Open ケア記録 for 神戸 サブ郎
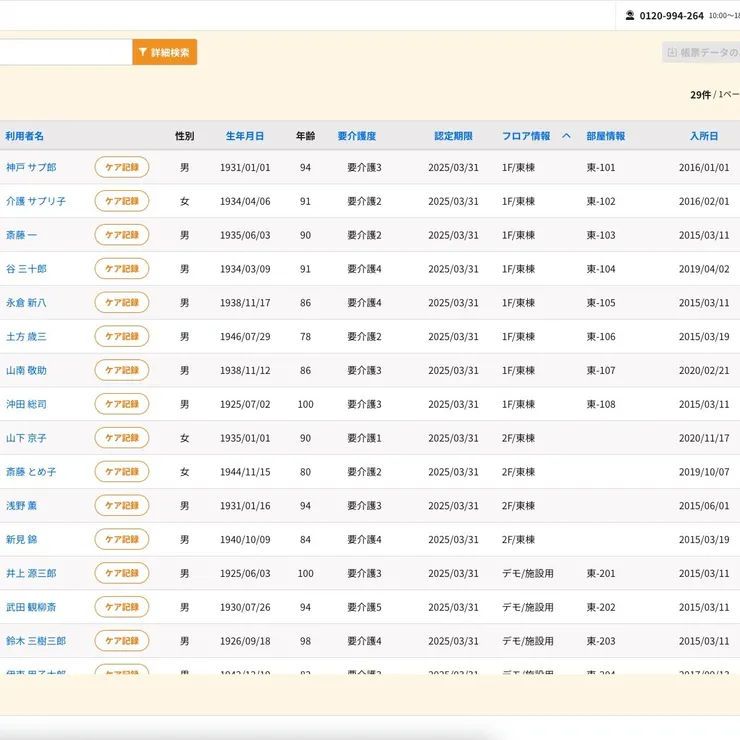The width and height of the screenshot is (740, 740). pyautogui.click(x=122, y=167)
